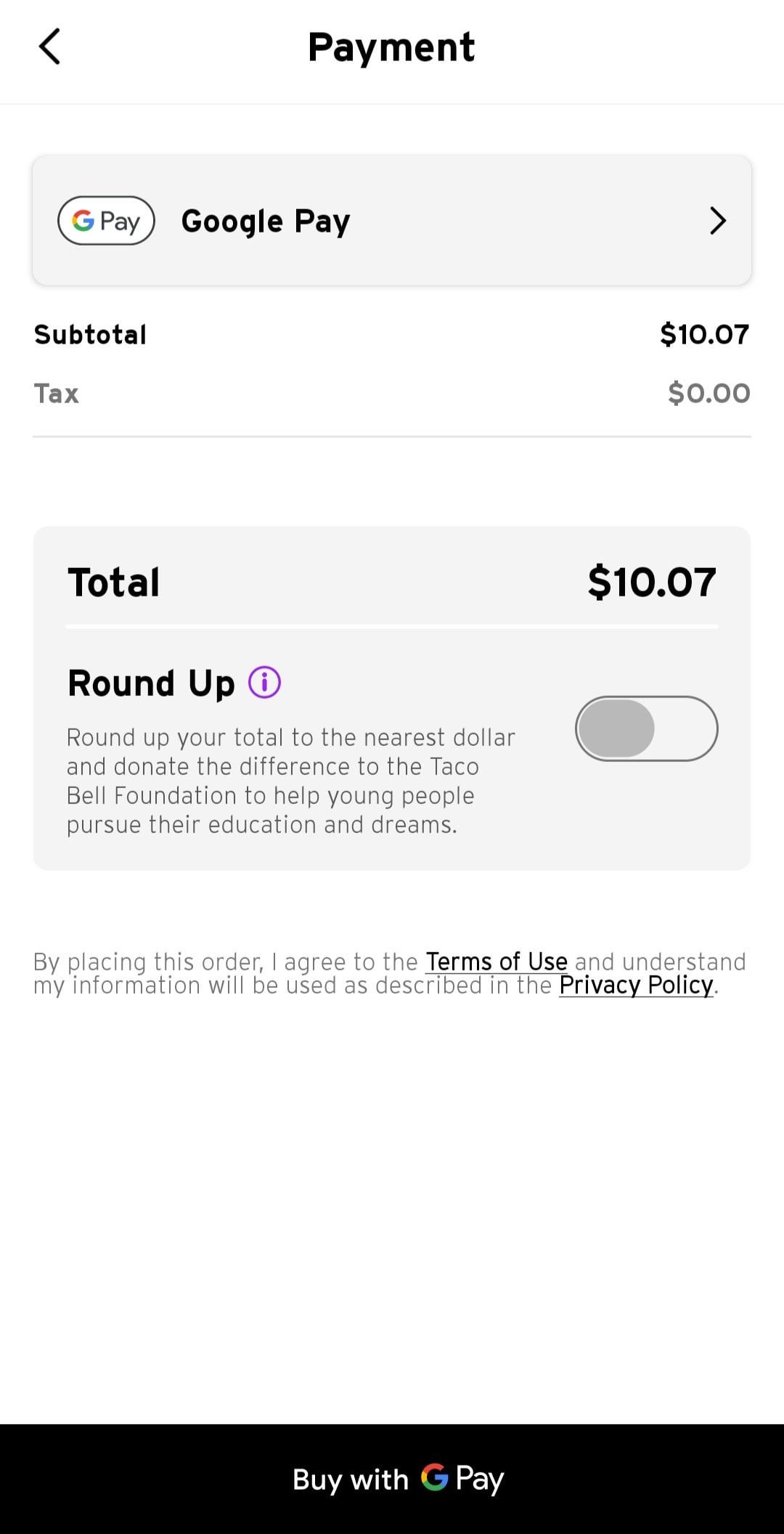
Task: Tap the back arrow icon
Action: click(x=49, y=47)
